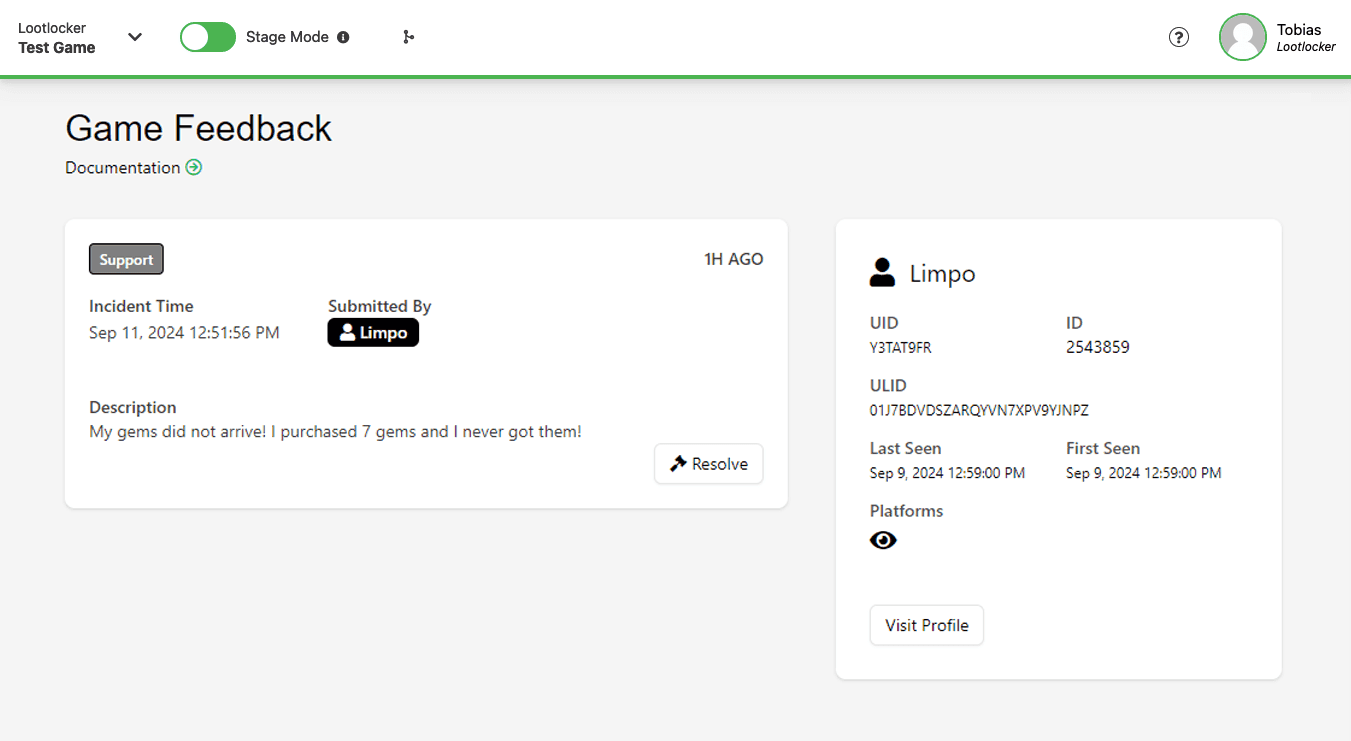Resolve the feedback ticket

pyautogui.click(x=709, y=464)
